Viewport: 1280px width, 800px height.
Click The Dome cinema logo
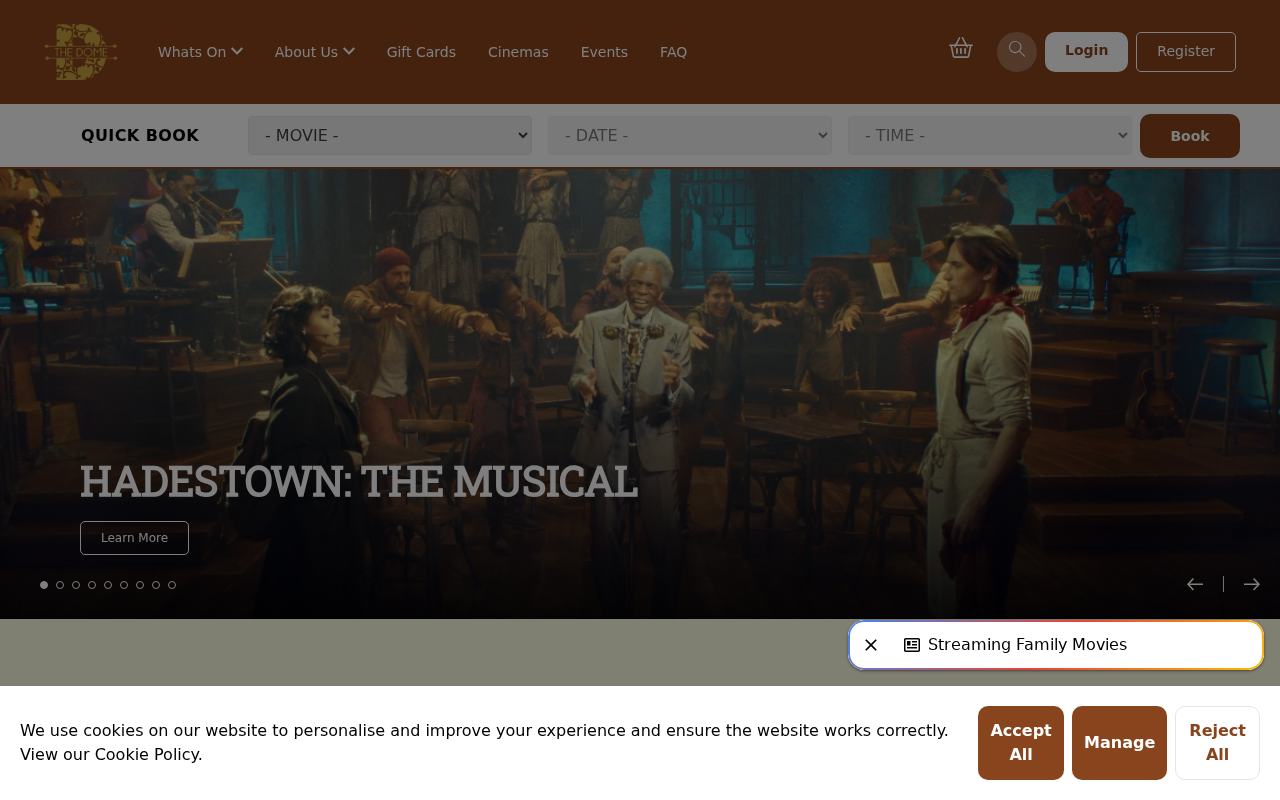(81, 52)
